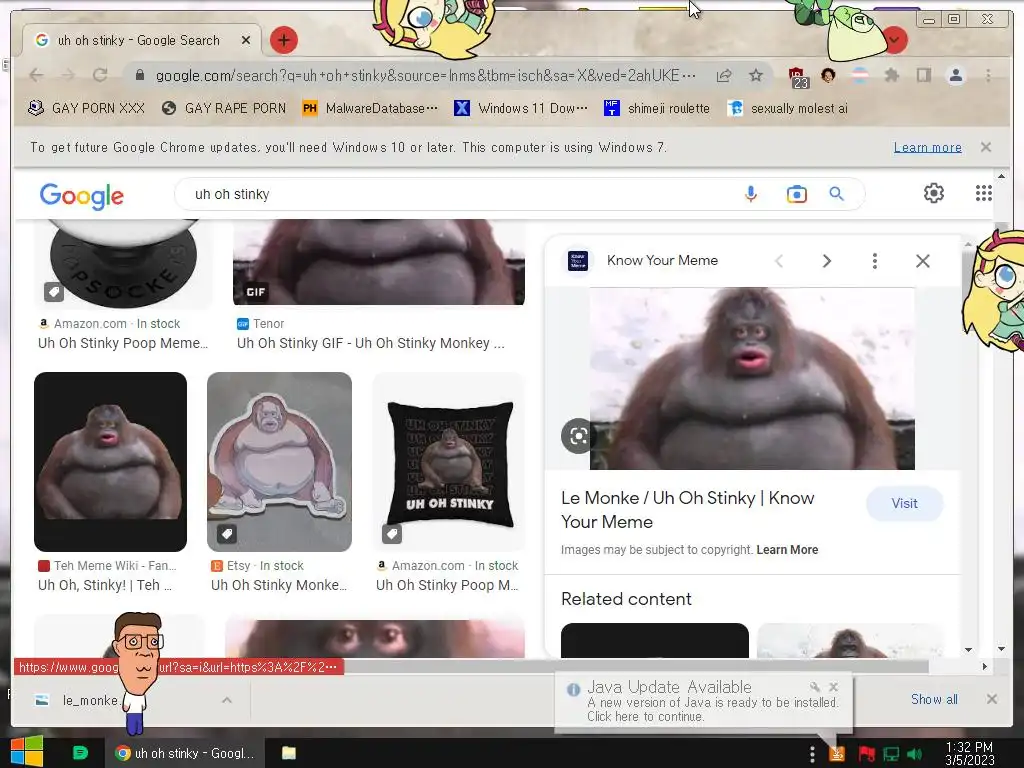Open the Google apps grid
The image size is (1024, 768).
coord(984,193)
